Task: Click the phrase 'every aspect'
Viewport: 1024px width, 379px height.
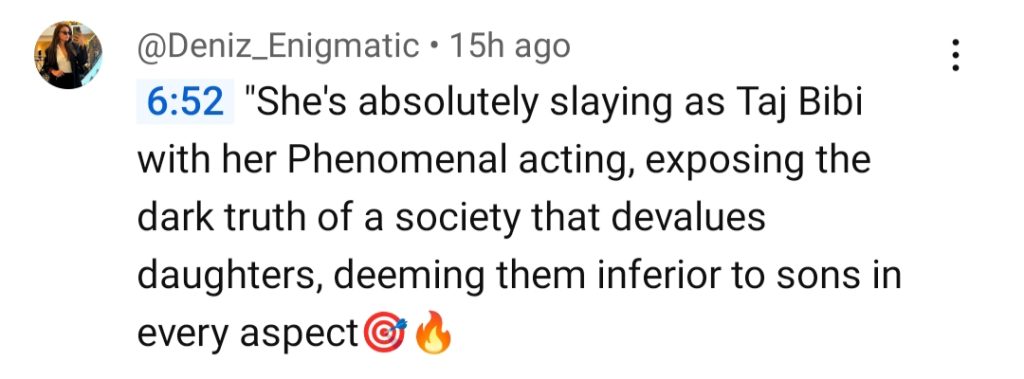Action: [x=248, y=335]
